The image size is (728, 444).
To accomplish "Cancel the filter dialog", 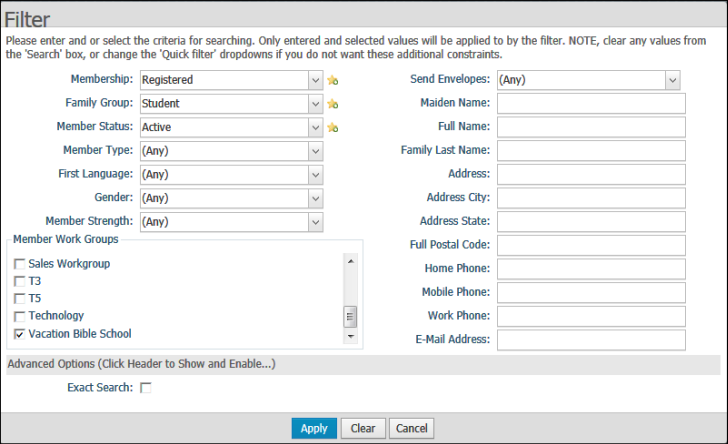I will 411,428.
